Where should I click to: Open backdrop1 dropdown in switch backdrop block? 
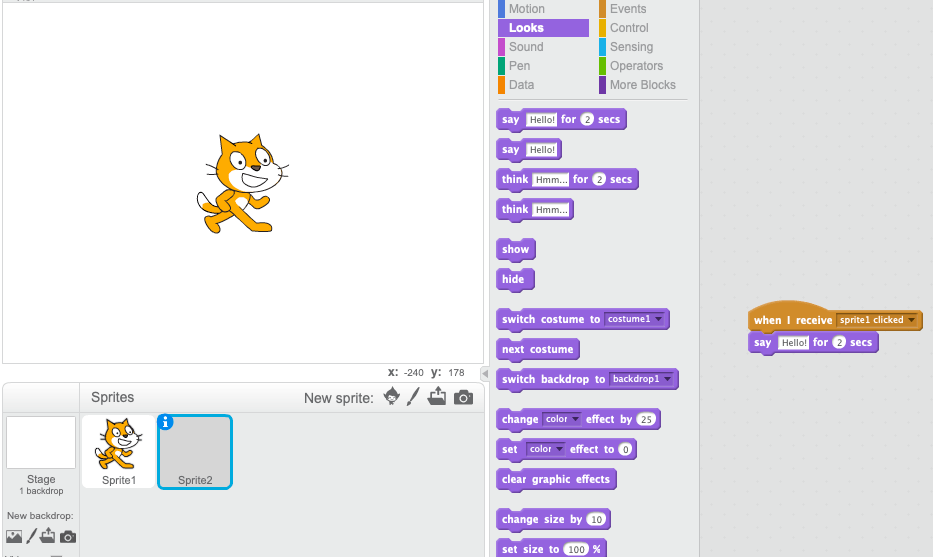[642, 379]
